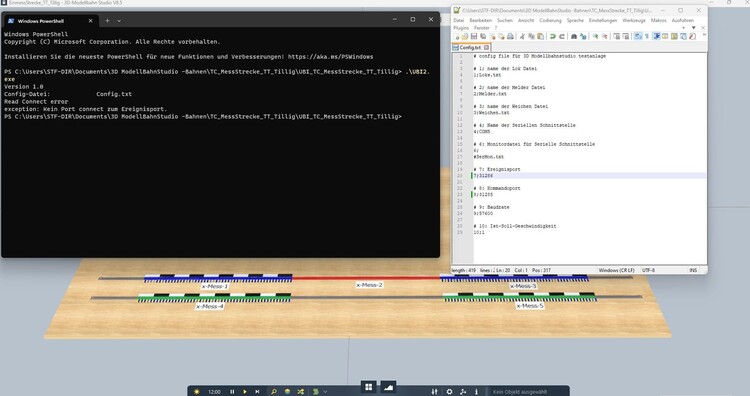
Task: Pause the simulation with the pause button
Action: pyautogui.click(x=232, y=392)
